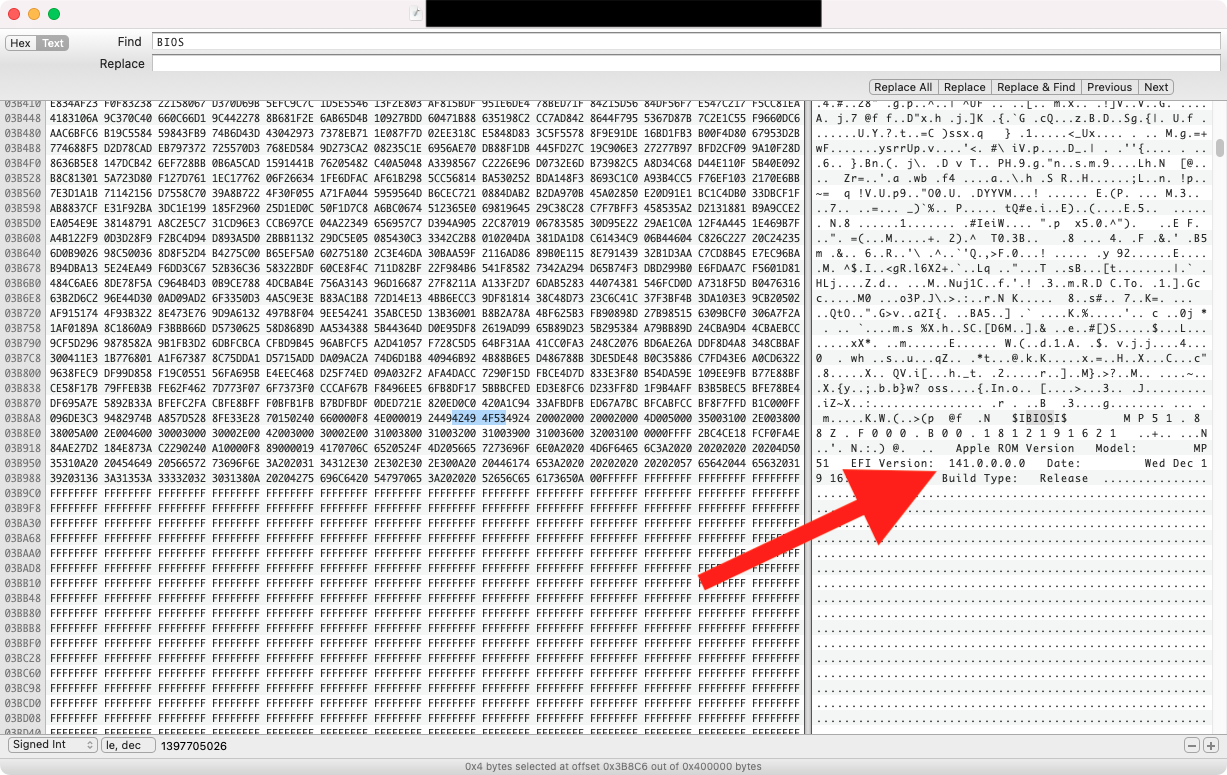Click offset label 03B8A8 in line column
Screen dimensions: 1227x775
pyautogui.click(x=21, y=418)
